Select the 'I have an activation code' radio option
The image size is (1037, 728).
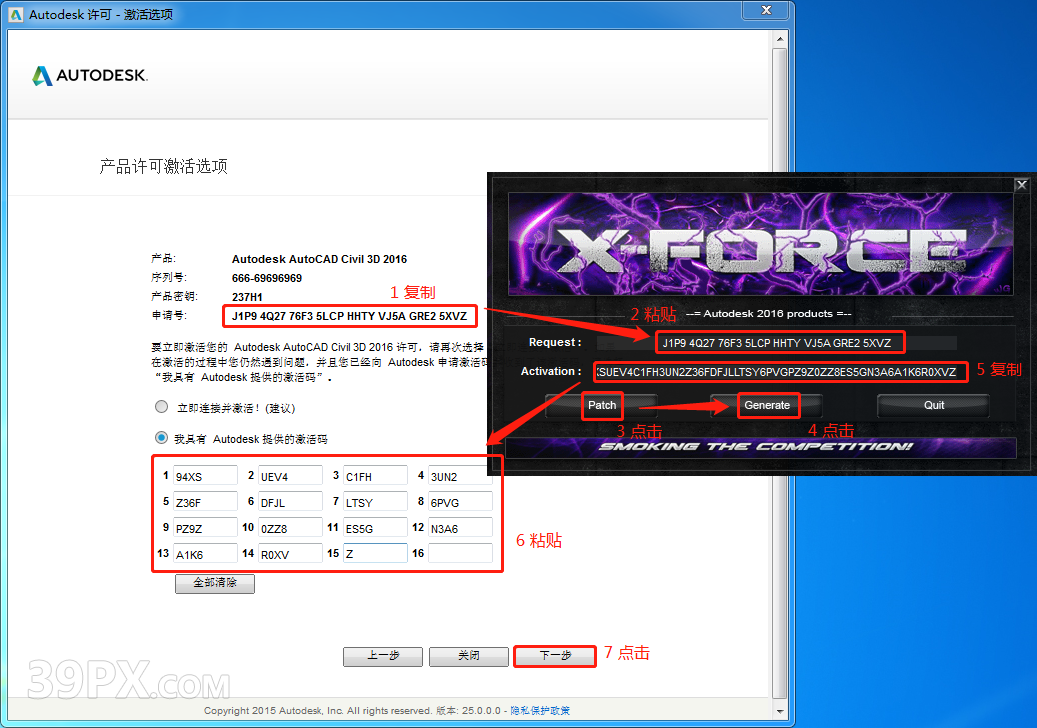coord(161,438)
